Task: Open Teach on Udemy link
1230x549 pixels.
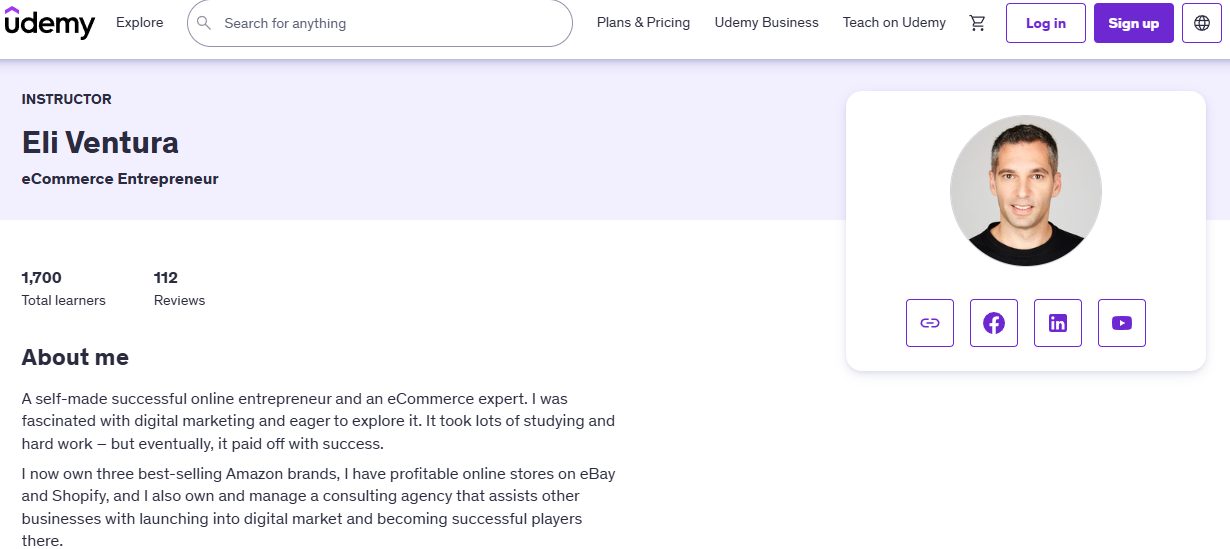Action: coord(894,23)
